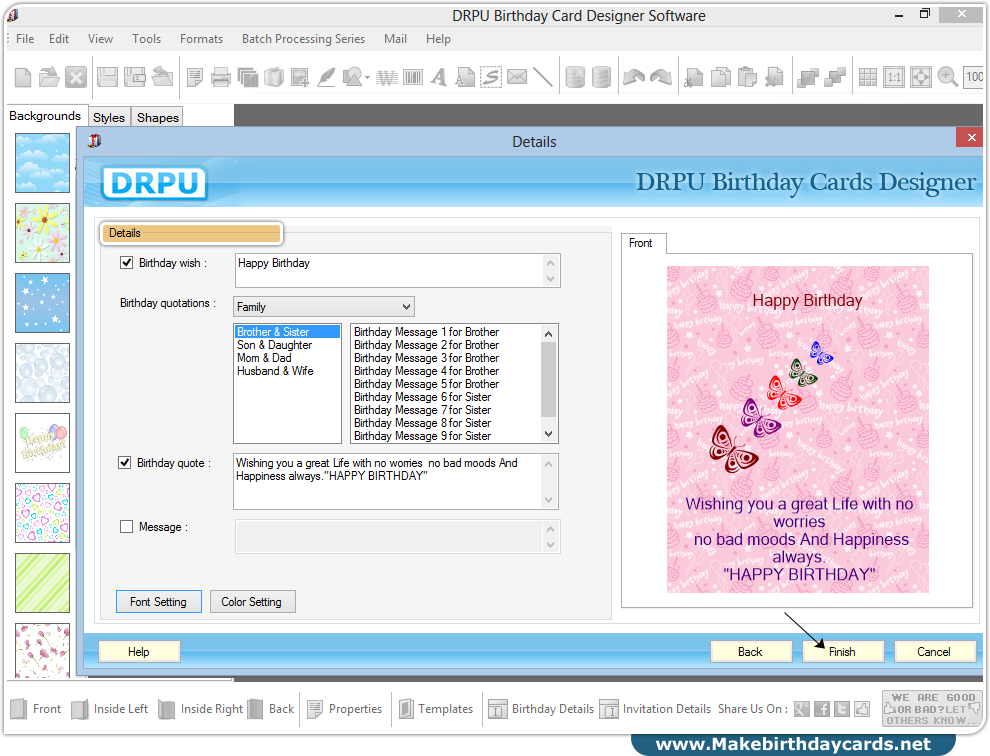Select Mom & Dad in the list
Image resolution: width=990 pixels, height=756 pixels.
[264, 358]
